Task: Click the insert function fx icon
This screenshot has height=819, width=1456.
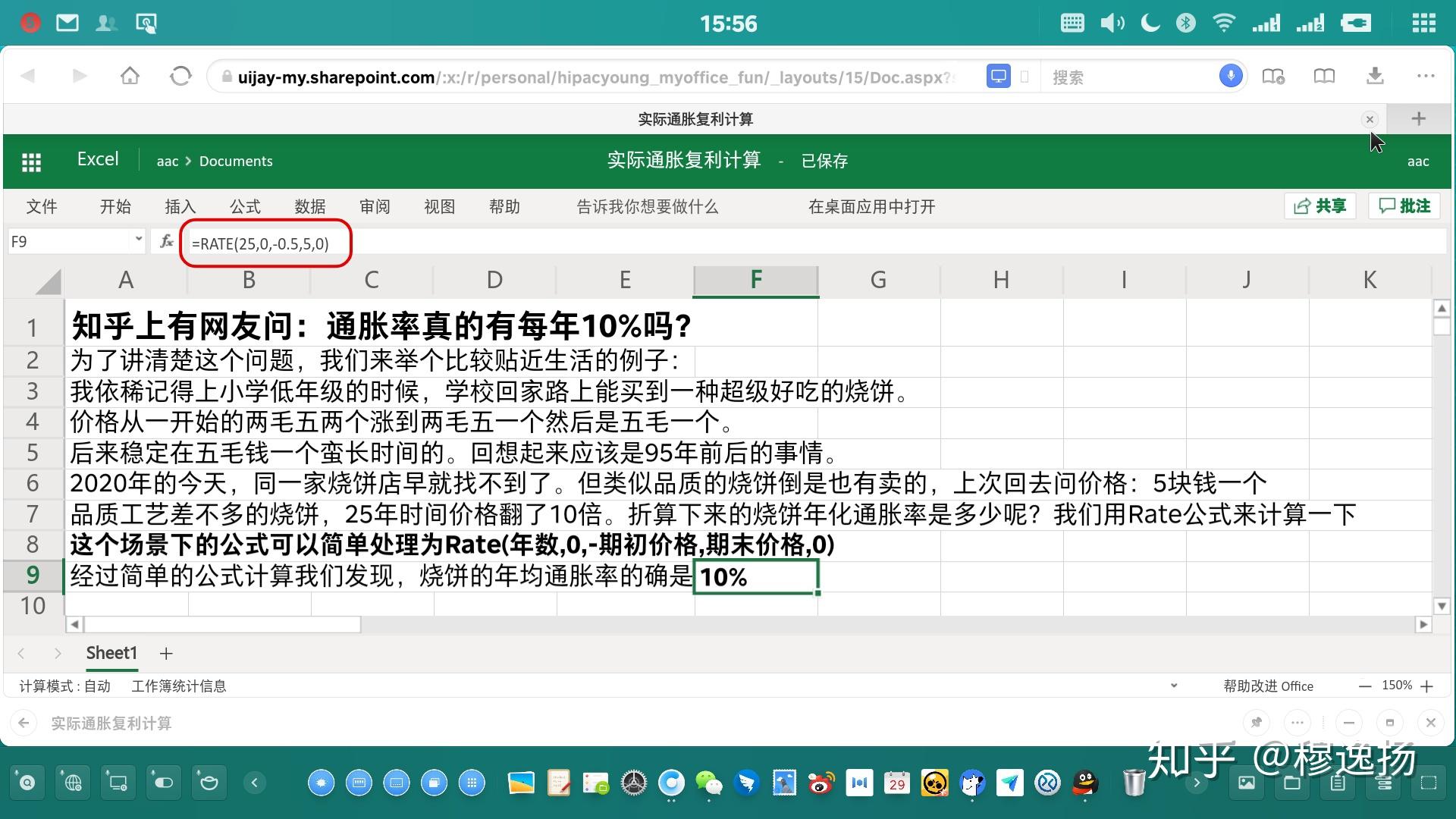Action: [x=166, y=242]
